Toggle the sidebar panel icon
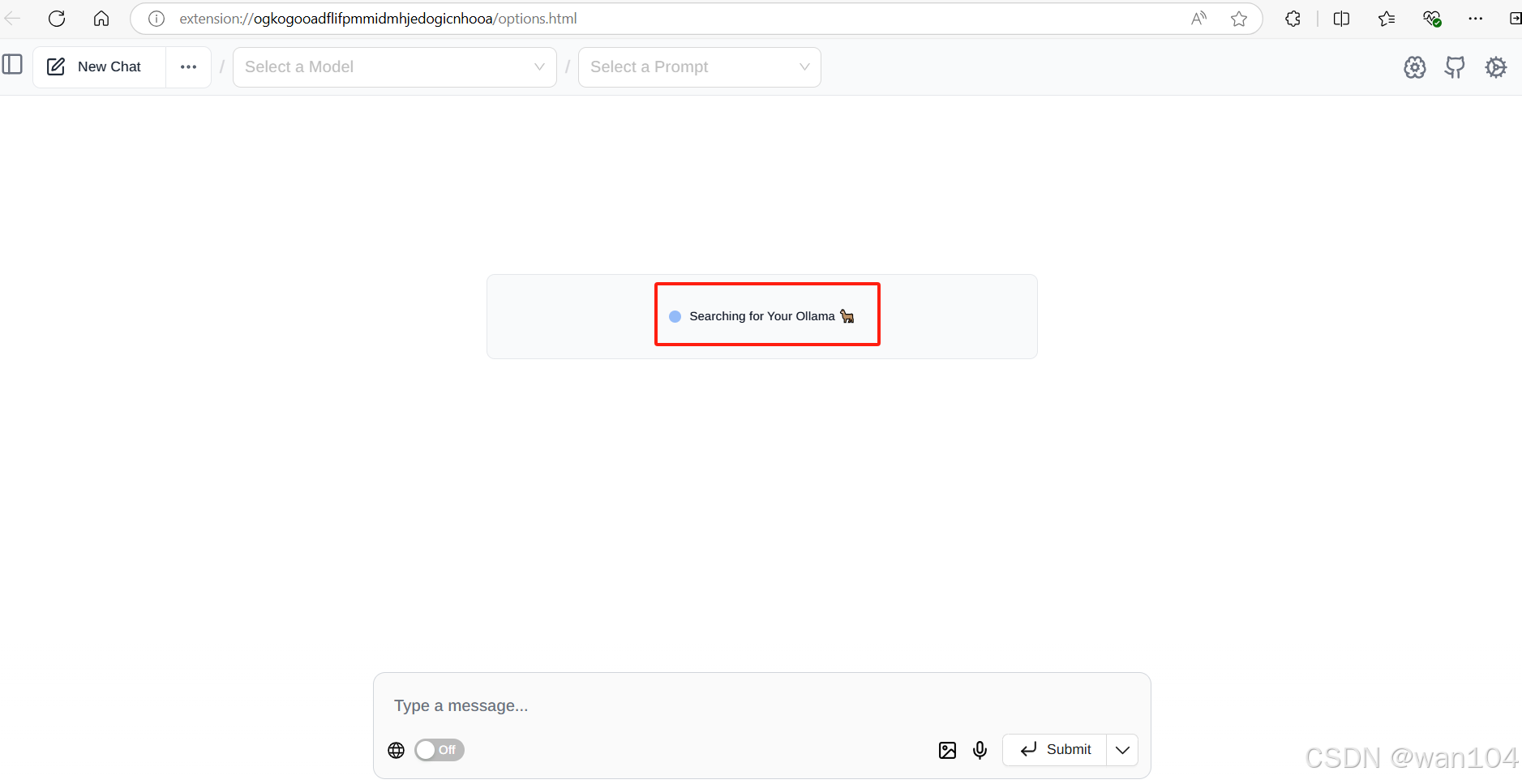1522x784 pixels. point(12,64)
